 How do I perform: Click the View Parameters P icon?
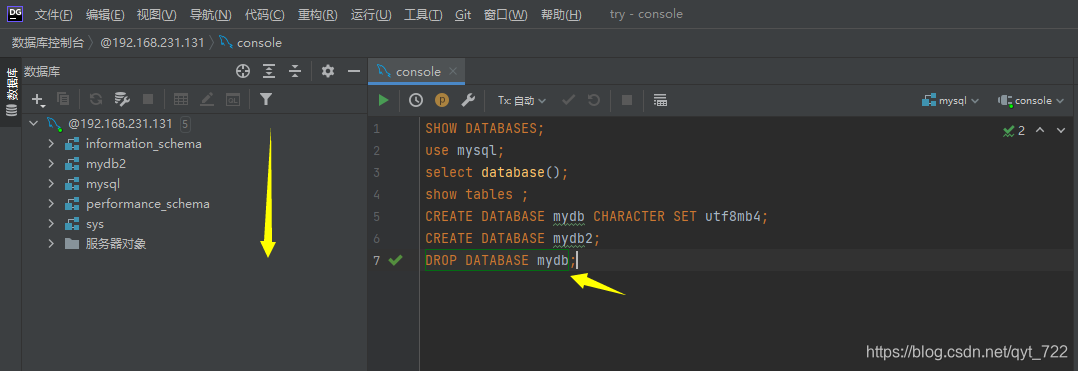point(442,100)
